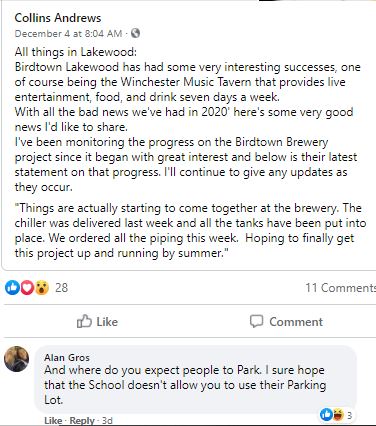
Task: Open the 28 reactions count list
Action: 61,287
